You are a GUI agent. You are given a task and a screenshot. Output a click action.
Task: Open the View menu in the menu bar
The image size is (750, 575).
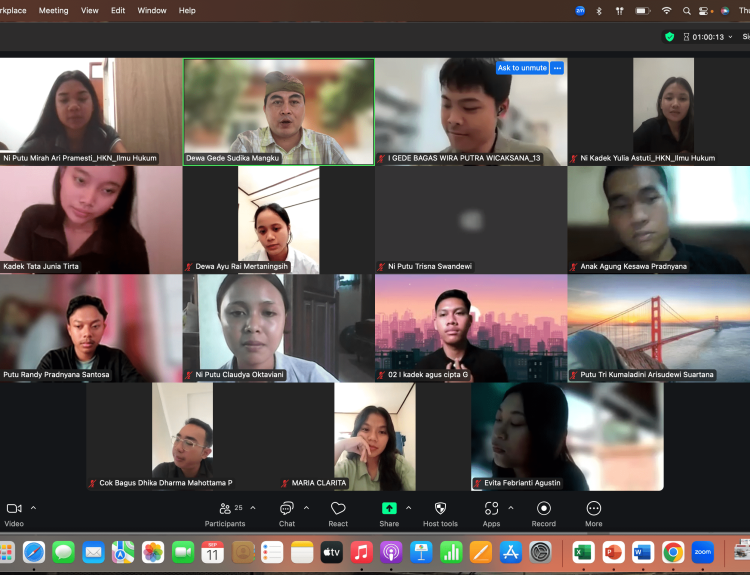click(90, 10)
